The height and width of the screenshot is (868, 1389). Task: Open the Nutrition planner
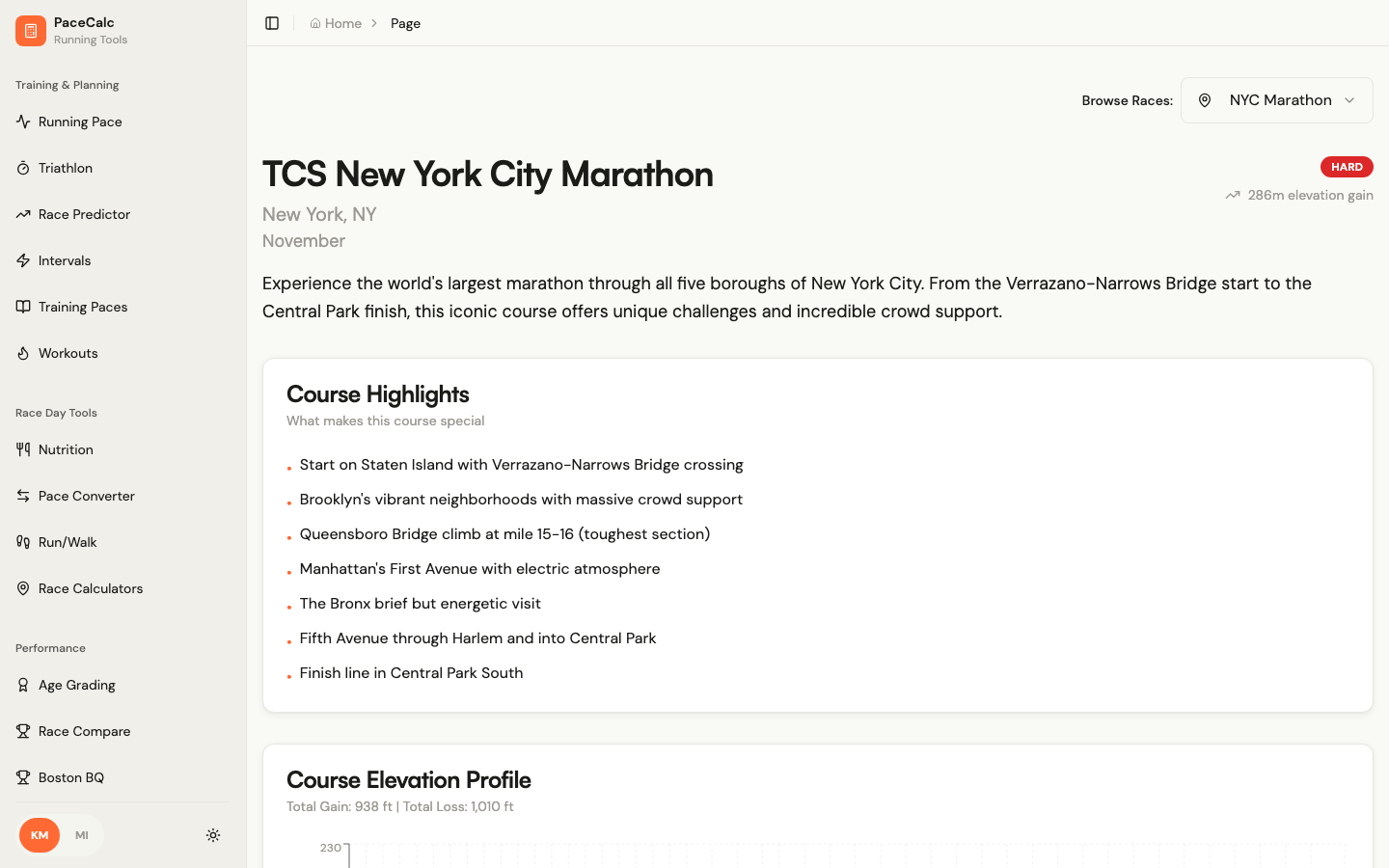coord(123,449)
